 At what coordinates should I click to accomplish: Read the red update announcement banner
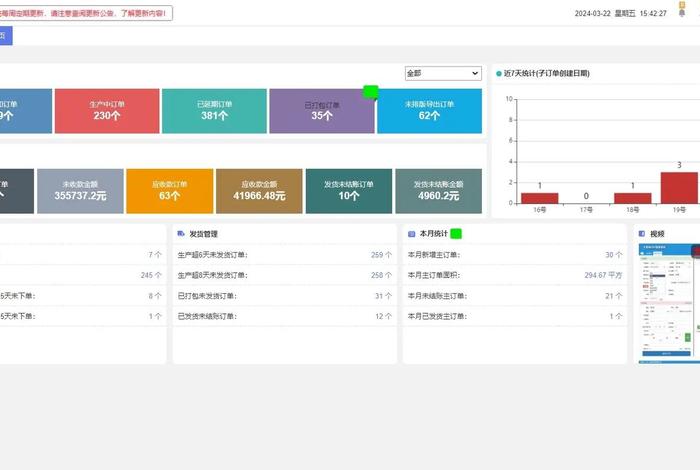click(x=85, y=13)
